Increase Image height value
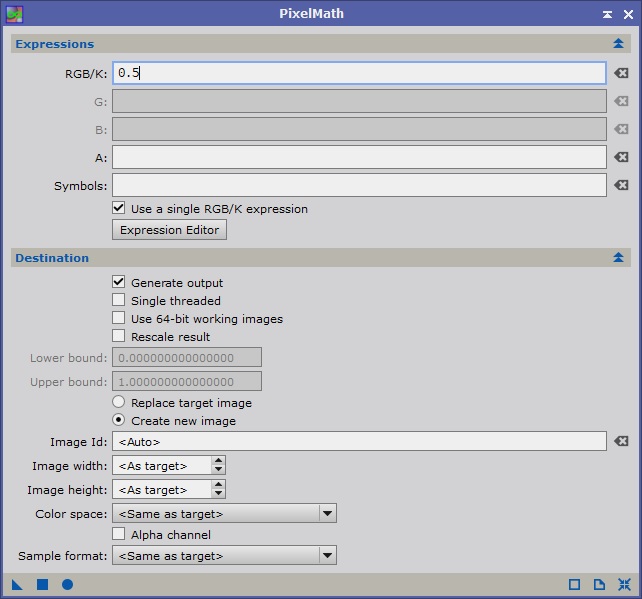The image size is (642, 599). pos(219,485)
